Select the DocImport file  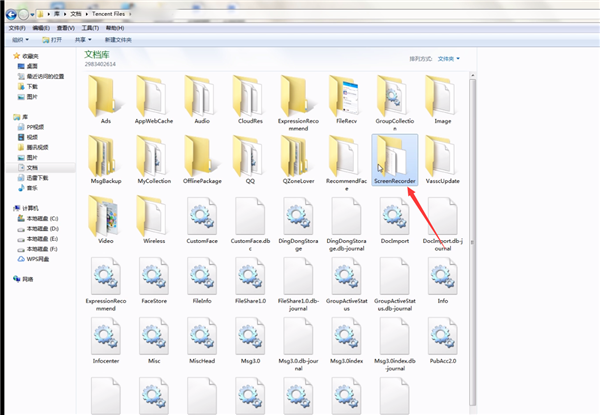(x=395, y=221)
